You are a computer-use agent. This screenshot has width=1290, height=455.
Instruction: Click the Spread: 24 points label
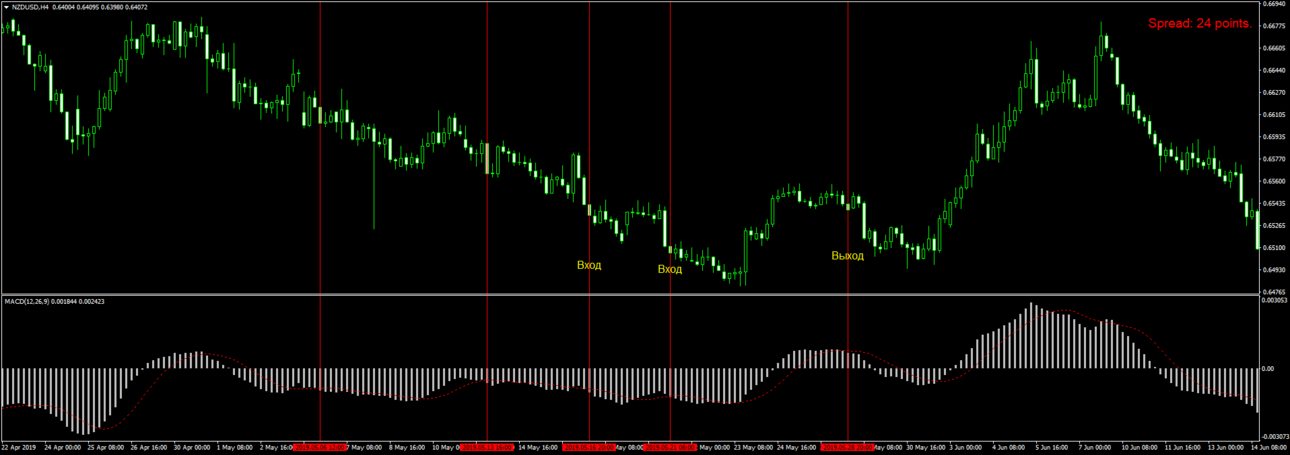pyautogui.click(x=1199, y=23)
